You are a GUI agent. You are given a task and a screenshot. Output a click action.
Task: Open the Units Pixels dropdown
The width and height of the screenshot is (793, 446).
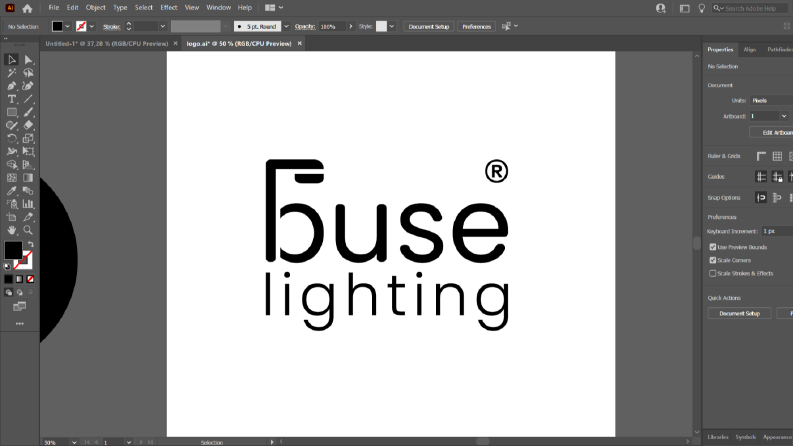coord(771,101)
